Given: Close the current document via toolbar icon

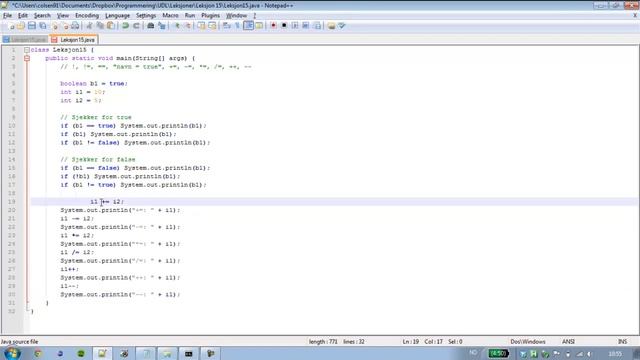Looking at the screenshot, I should point(54,26).
